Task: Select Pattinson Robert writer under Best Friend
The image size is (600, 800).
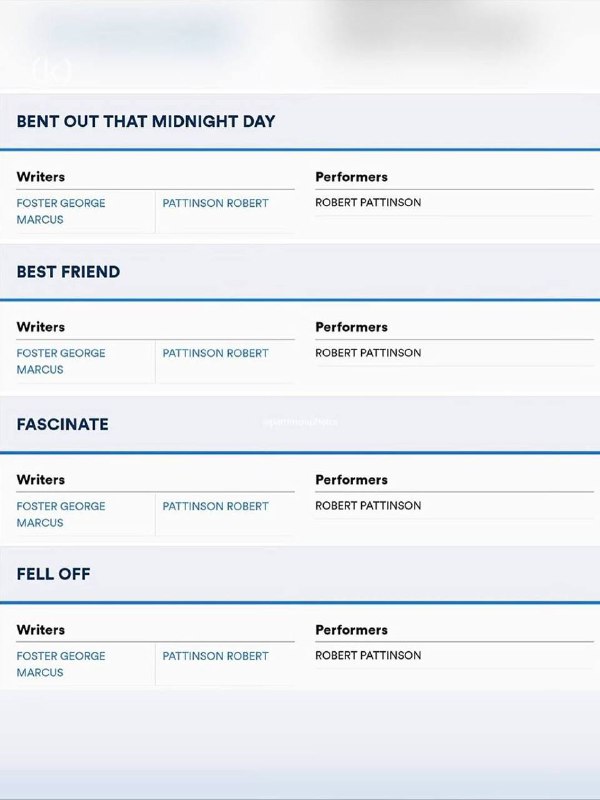Action: pos(215,353)
